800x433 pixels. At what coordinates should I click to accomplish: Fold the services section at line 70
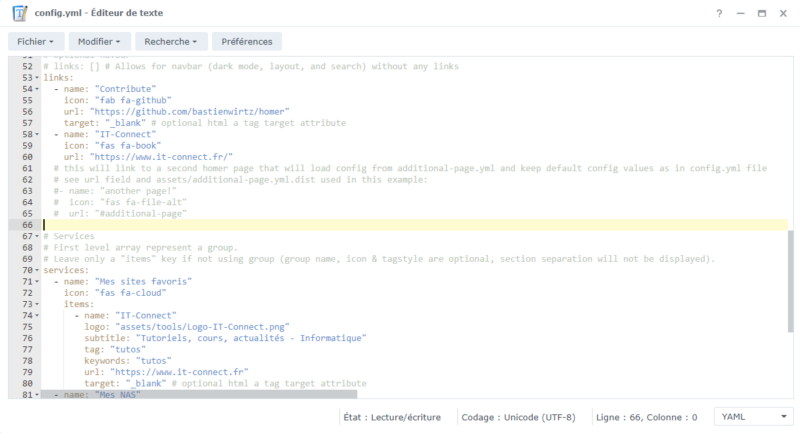click(37, 270)
